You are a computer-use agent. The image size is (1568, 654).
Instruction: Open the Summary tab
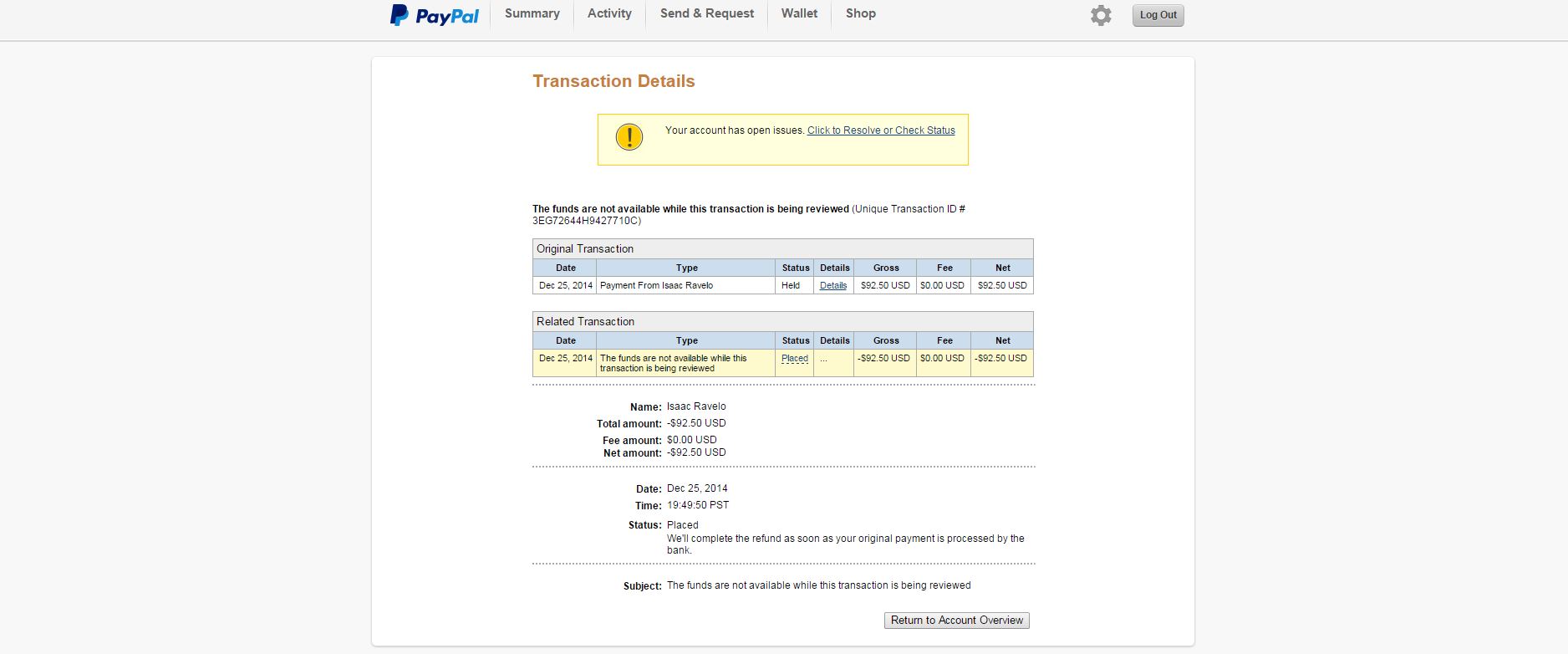532,14
